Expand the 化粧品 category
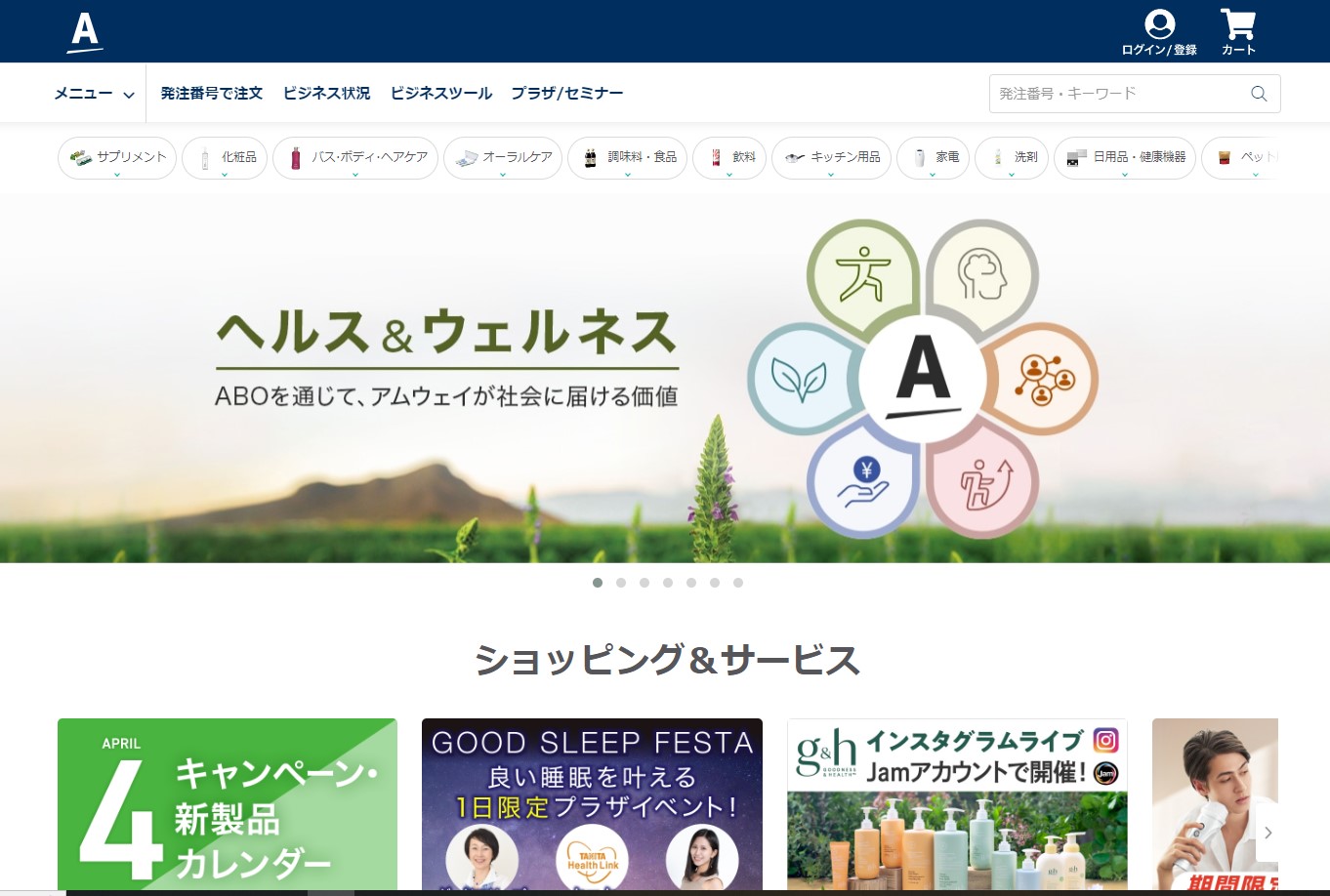Viewport: 1330px width, 896px height. pyautogui.click(x=225, y=158)
